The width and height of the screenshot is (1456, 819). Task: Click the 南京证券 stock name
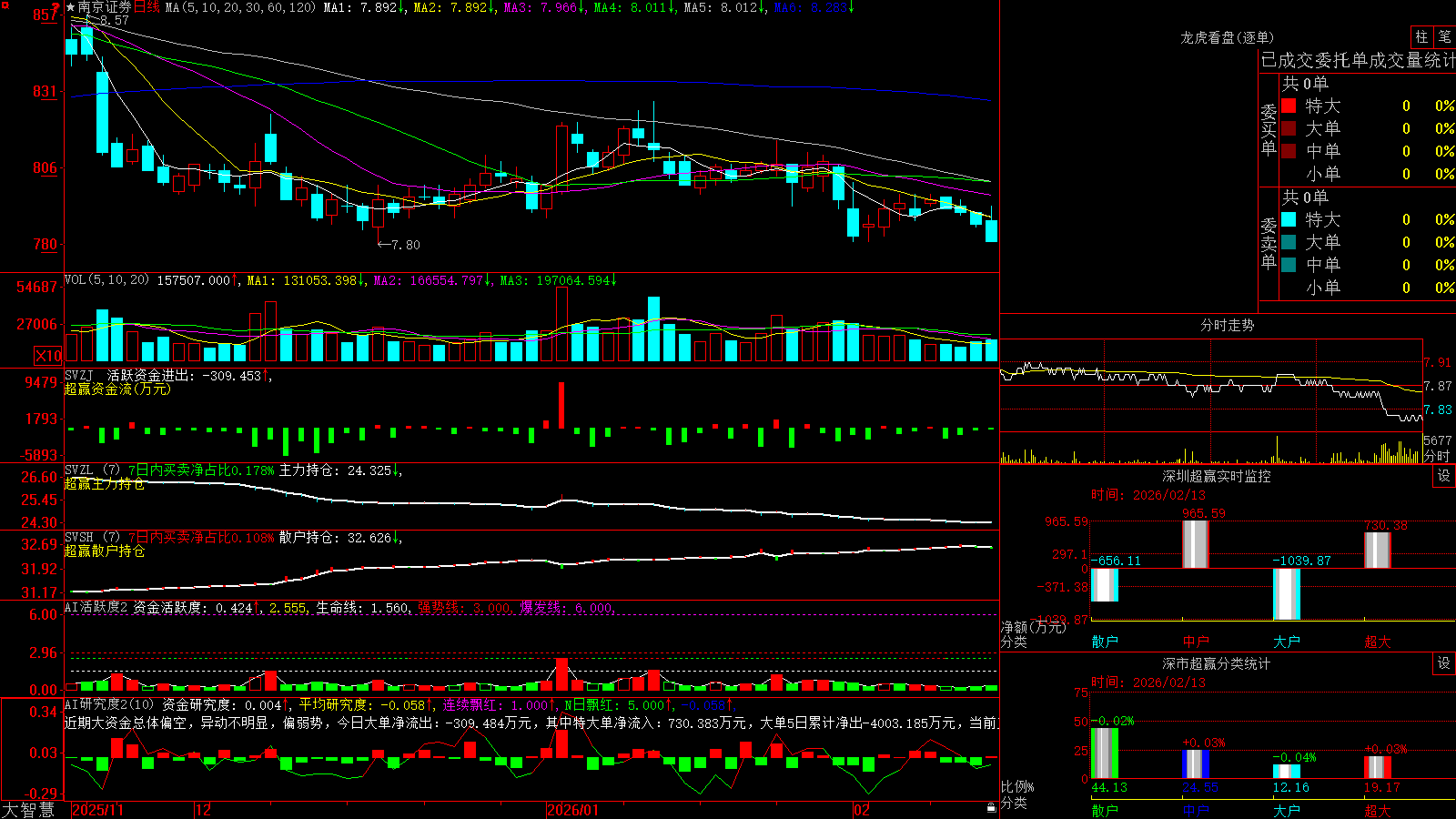tap(105, 7)
